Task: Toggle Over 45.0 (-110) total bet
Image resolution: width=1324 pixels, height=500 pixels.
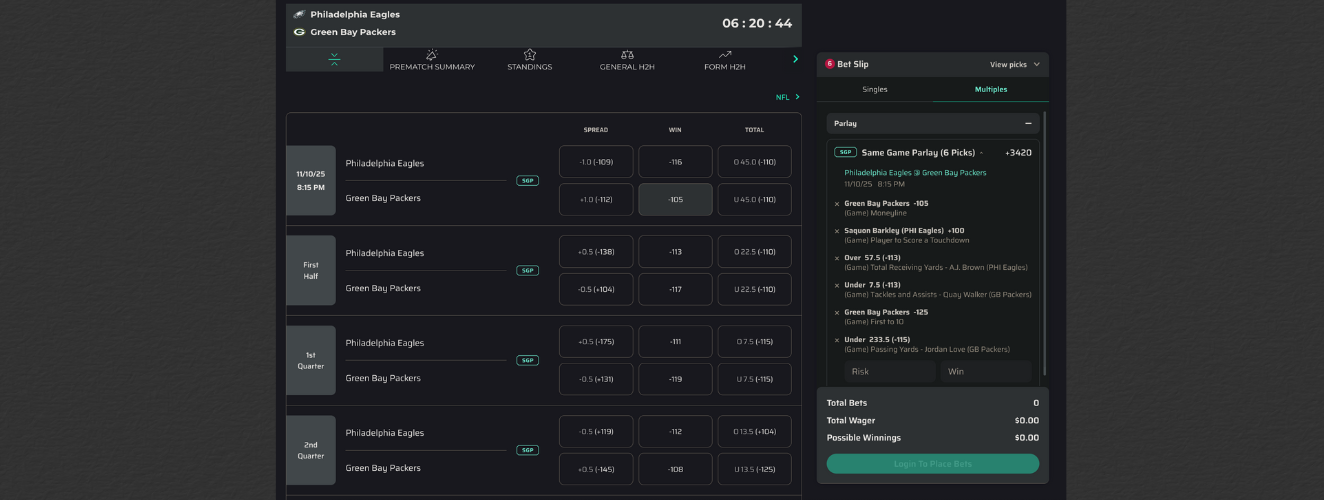Action: tap(754, 162)
